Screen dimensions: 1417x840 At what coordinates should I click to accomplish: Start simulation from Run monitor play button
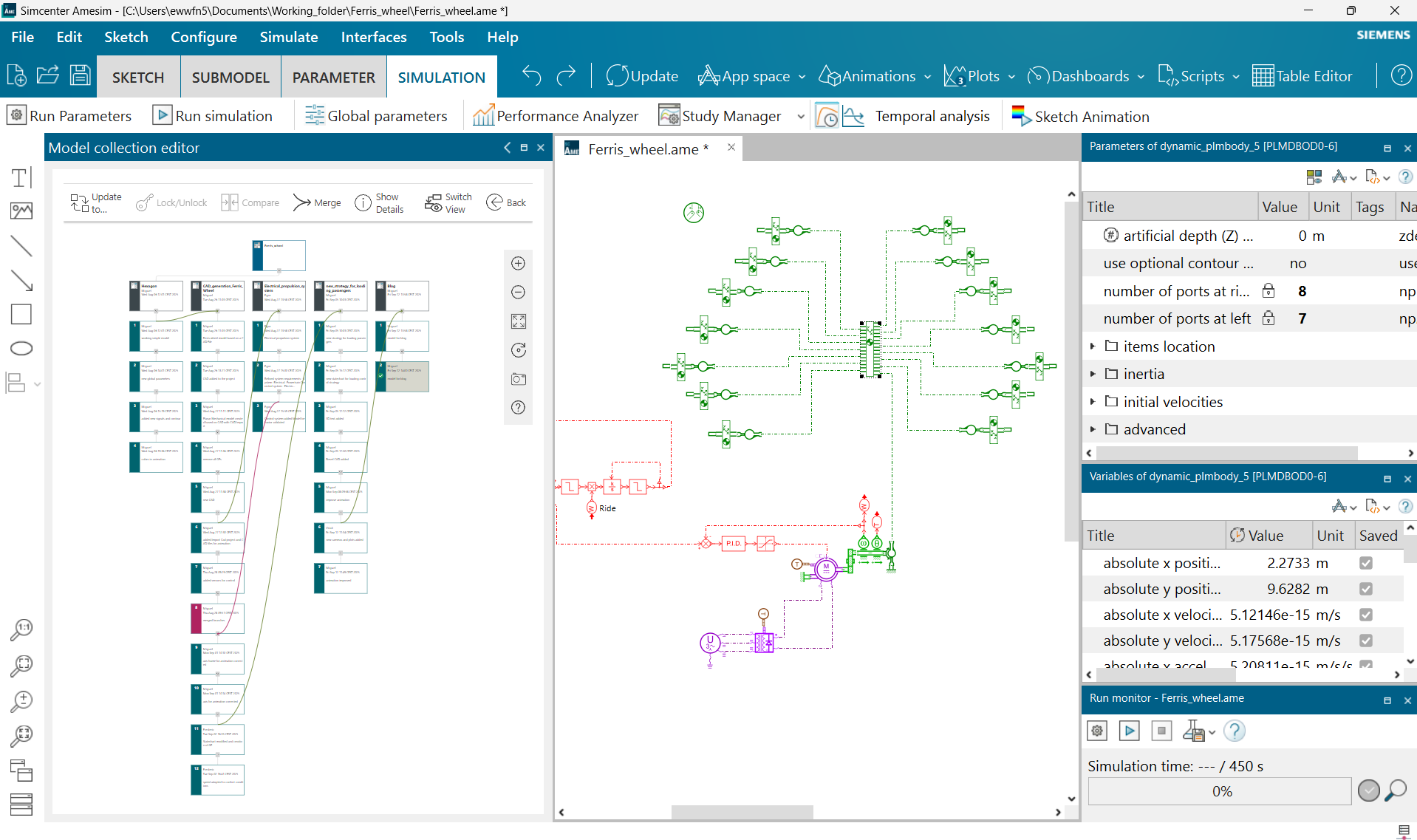[x=1129, y=731]
